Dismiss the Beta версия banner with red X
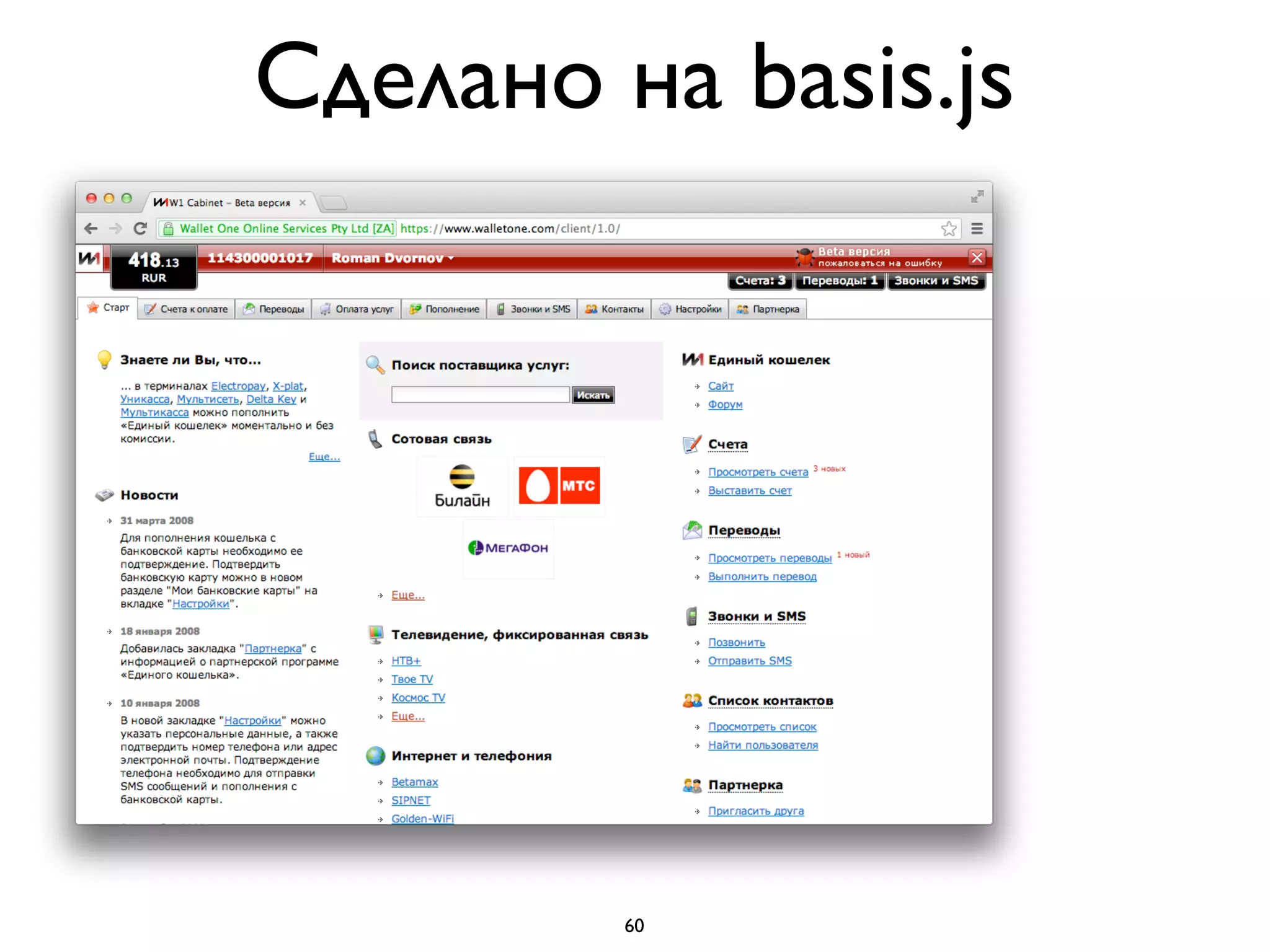This screenshot has width=1270, height=952. tap(977, 257)
